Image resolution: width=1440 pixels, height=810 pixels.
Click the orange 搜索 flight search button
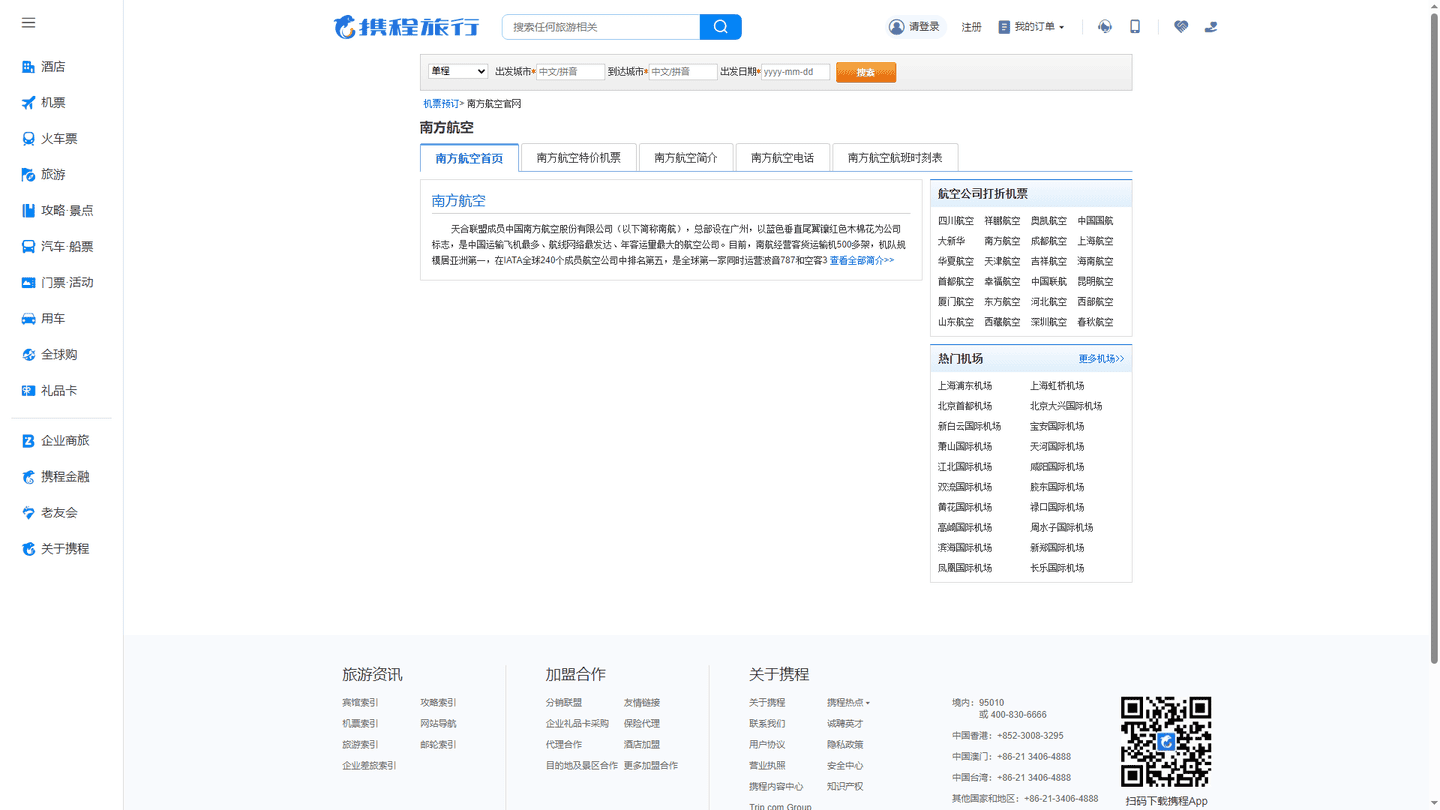point(866,72)
